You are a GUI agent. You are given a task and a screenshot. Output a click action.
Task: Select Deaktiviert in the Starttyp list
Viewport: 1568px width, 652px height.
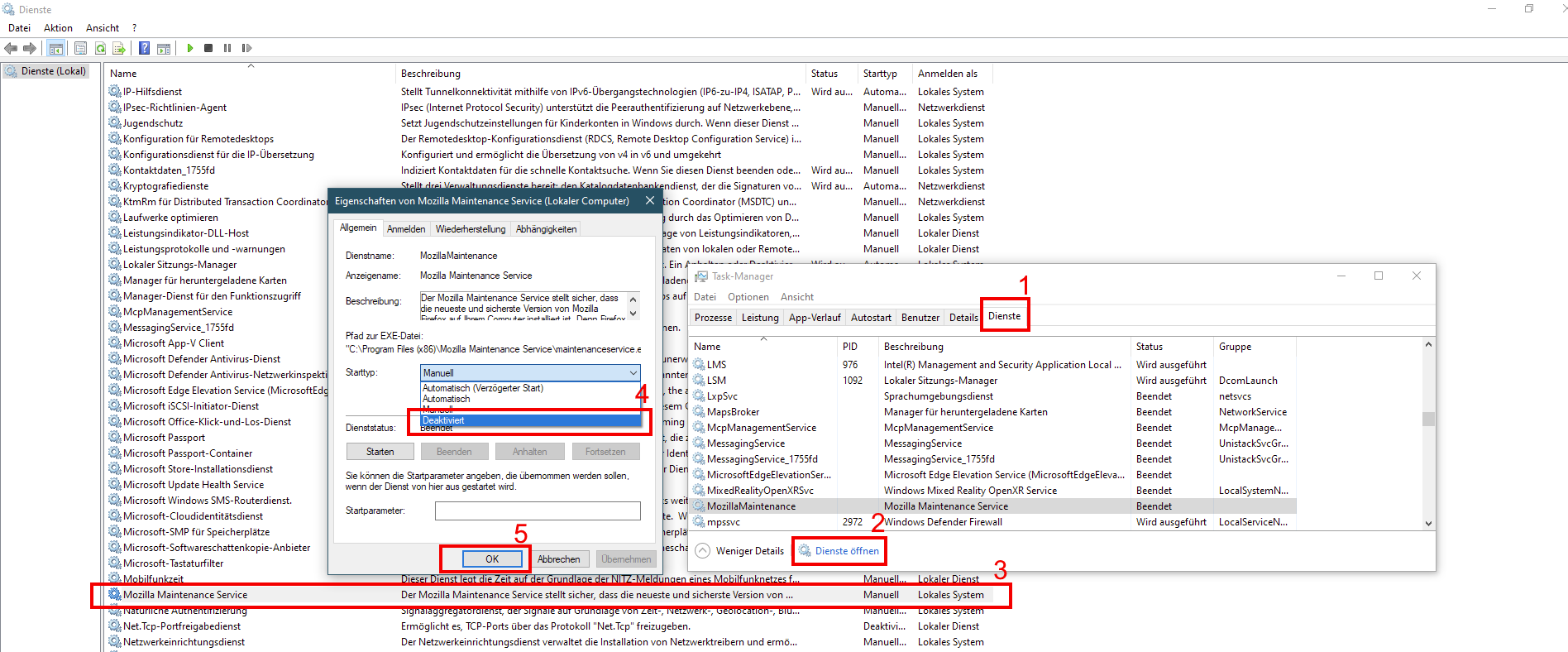529,420
